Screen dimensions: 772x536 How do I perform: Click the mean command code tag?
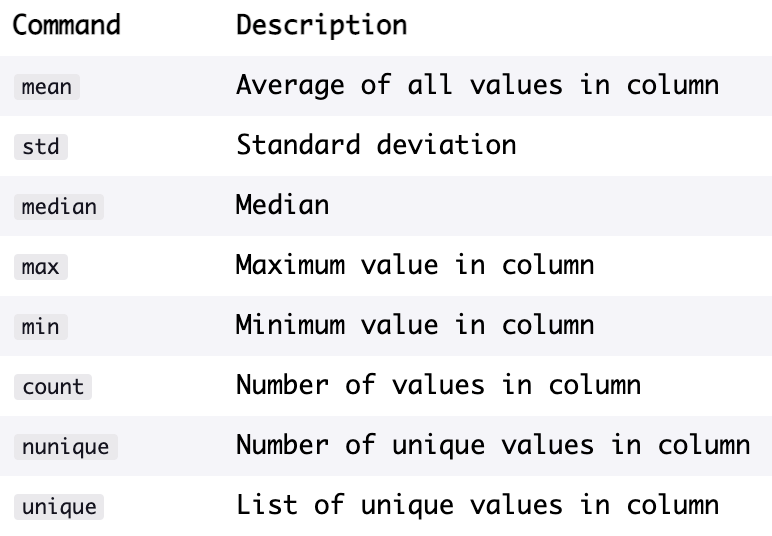(x=47, y=87)
